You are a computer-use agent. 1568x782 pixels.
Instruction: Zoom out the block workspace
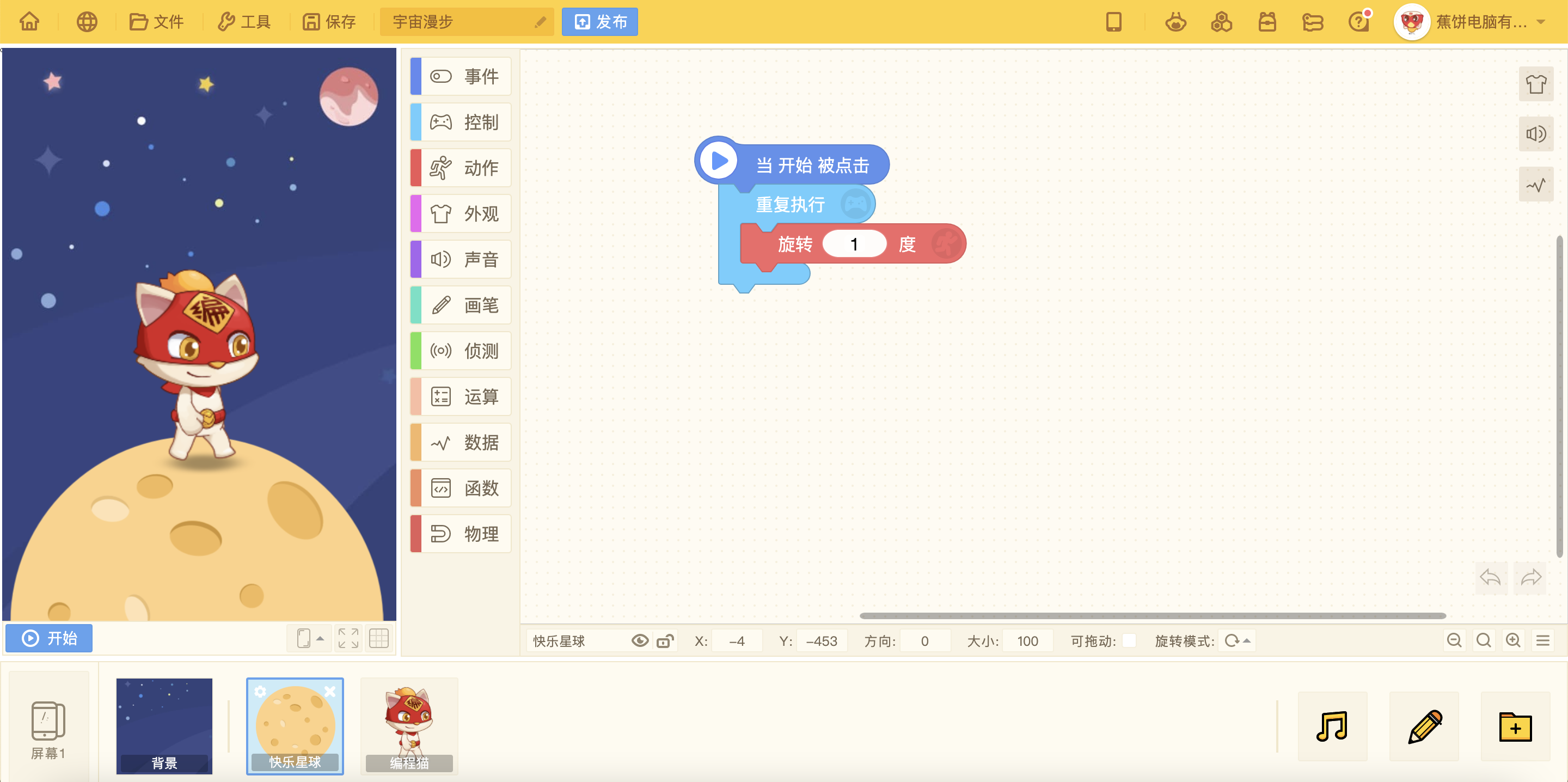pyautogui.click(x=1454, y=640)
